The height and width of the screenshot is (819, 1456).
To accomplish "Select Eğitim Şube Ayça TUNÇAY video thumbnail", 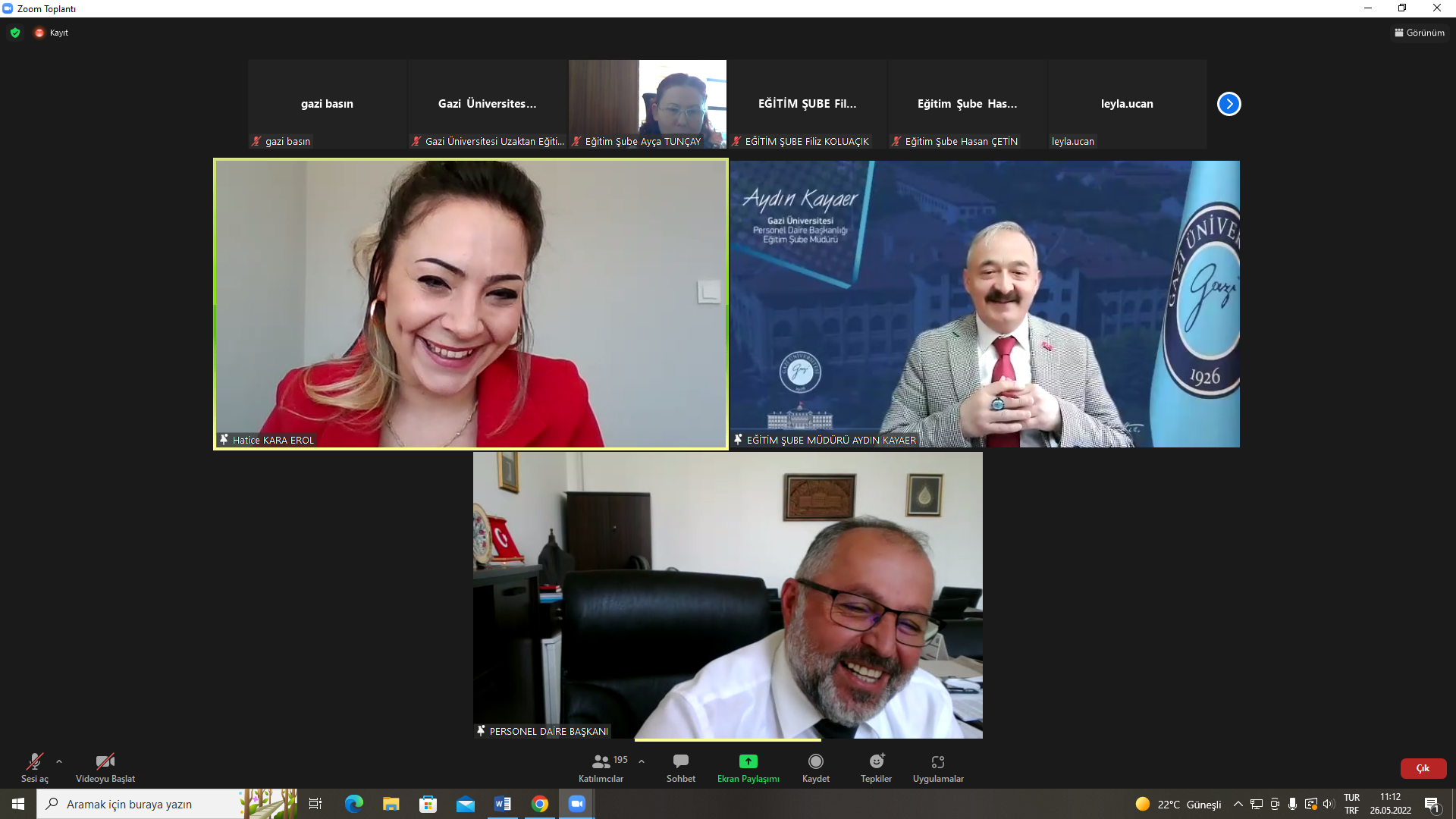I will tap(647, 104).
